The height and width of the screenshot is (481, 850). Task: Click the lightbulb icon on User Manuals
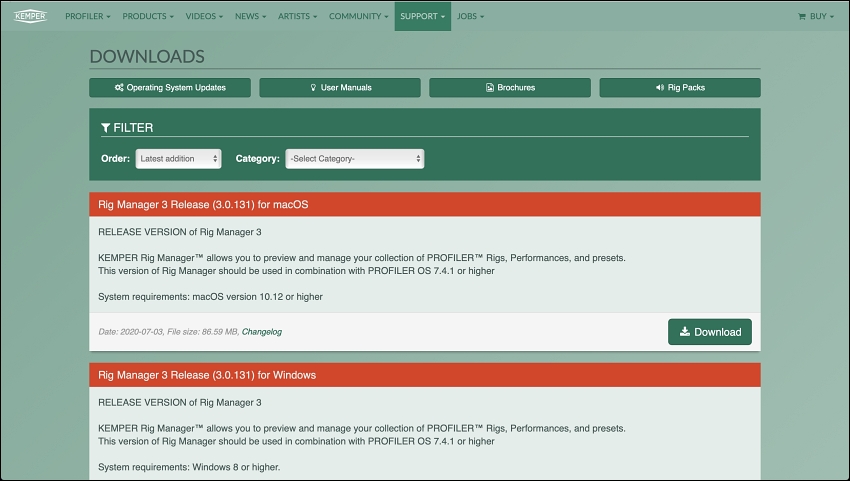[x=313, y=87]
